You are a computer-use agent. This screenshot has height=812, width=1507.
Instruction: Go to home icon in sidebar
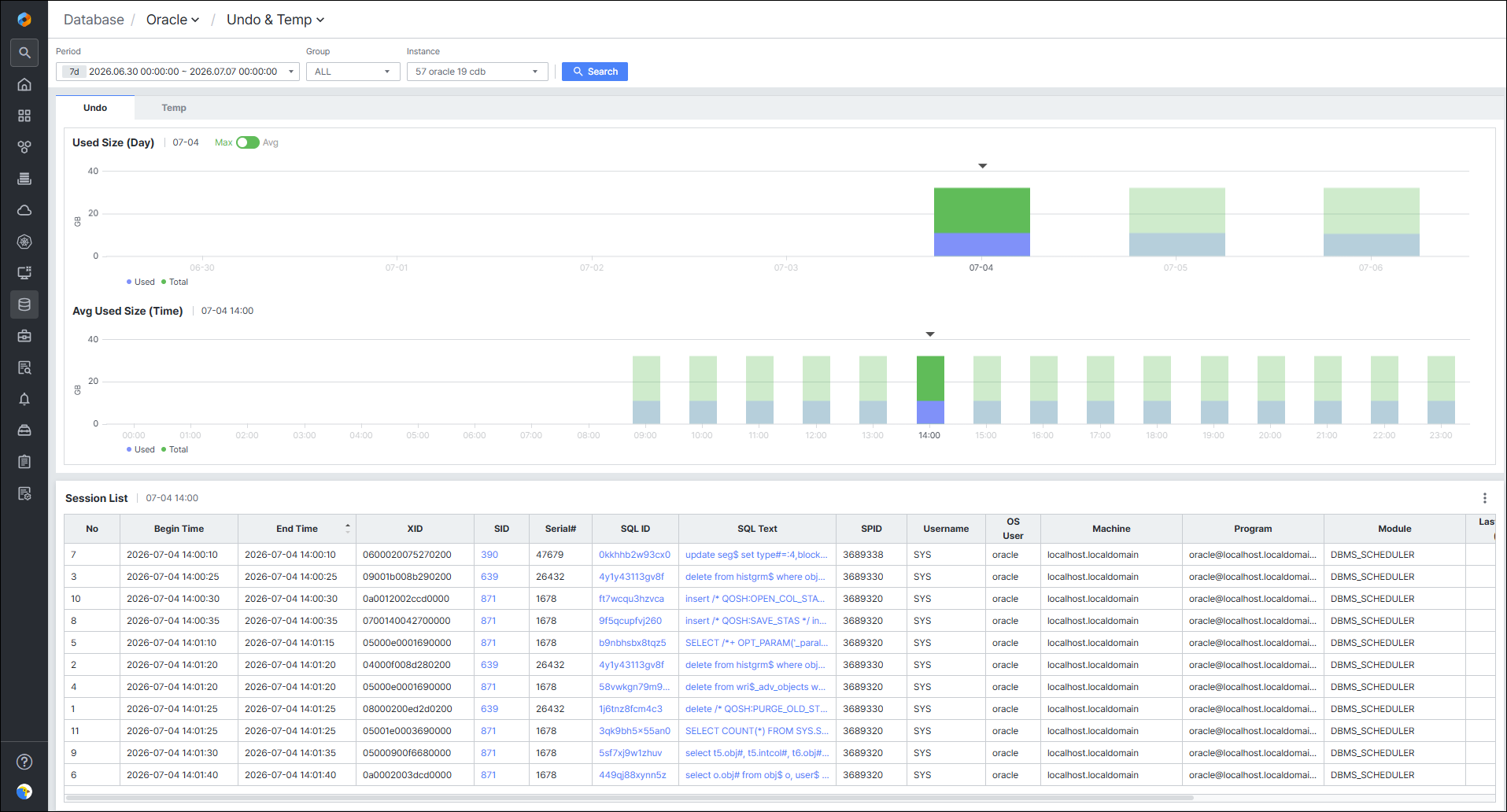[24, 84]
